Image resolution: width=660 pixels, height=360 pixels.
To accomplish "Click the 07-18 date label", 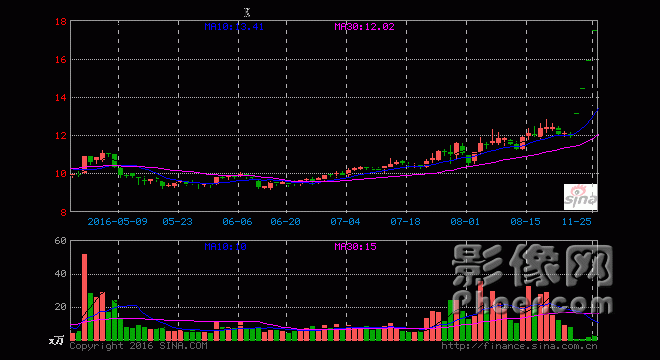I will click(405, 221).
